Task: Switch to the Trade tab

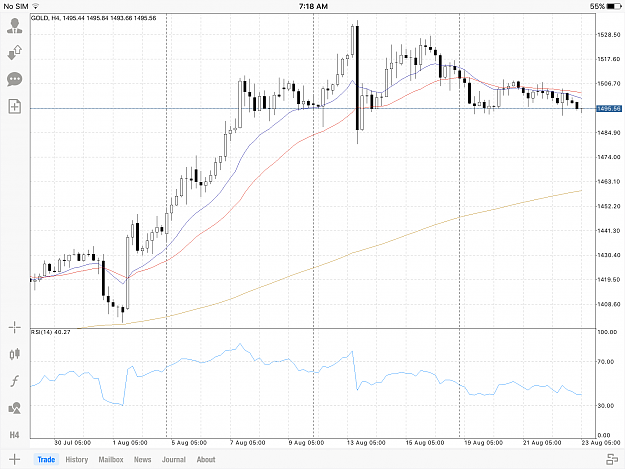Action: (x=46, y=459)
